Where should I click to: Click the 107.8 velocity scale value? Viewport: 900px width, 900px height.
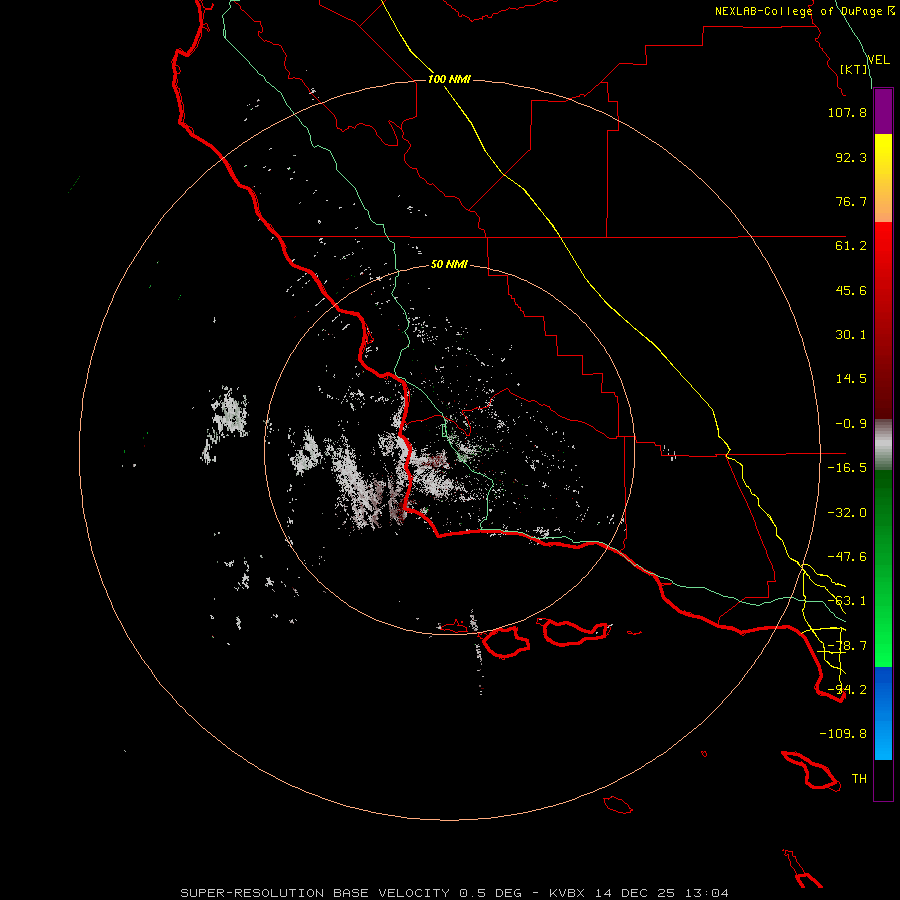point(847,112)
